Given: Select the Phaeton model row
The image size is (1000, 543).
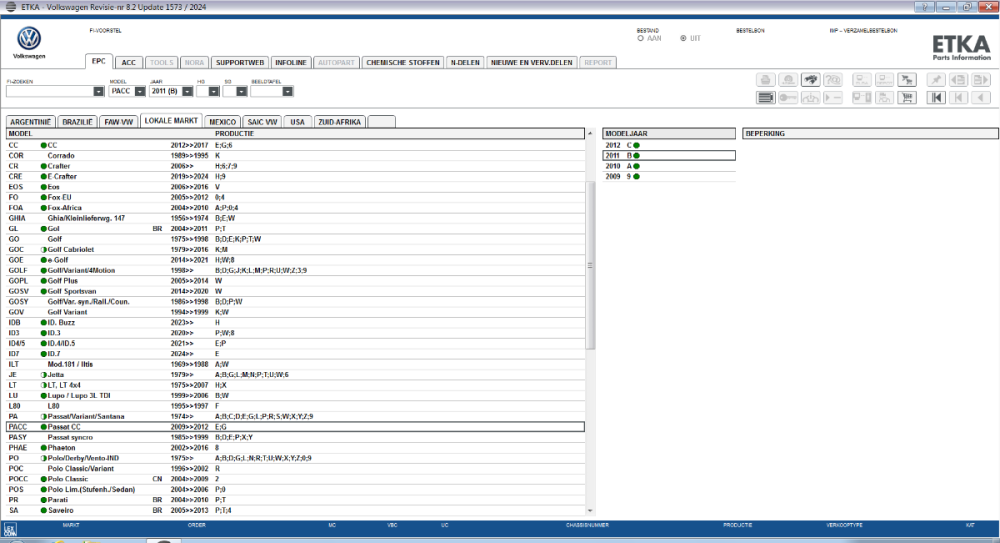Looking at the screenshot, I should coord(295,448).
